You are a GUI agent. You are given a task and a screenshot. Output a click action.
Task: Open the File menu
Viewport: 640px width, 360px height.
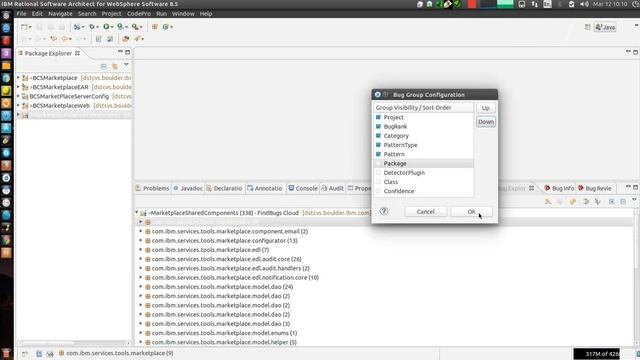click(21, 13)
